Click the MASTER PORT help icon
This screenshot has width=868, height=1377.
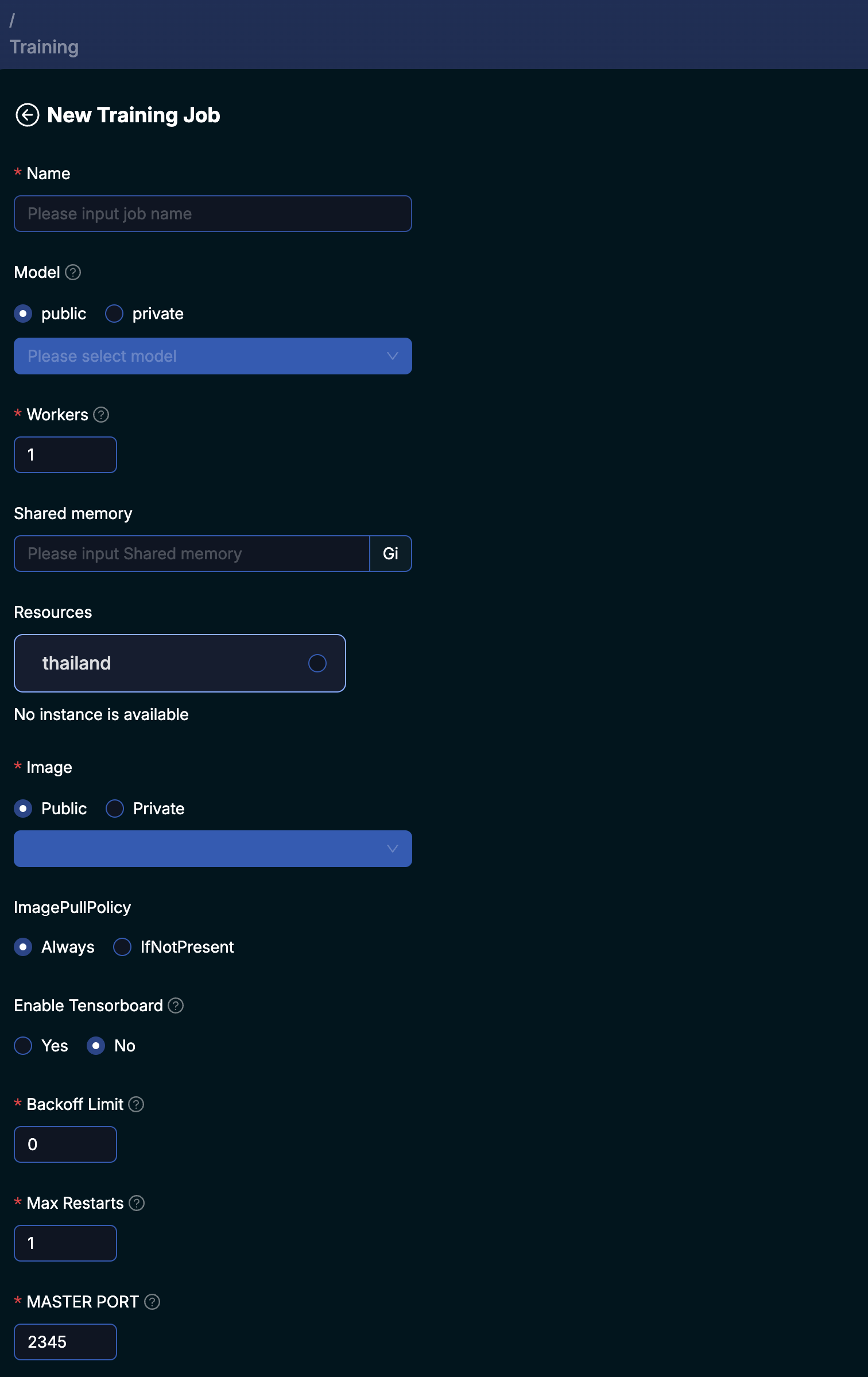(x=152, y=1302)
